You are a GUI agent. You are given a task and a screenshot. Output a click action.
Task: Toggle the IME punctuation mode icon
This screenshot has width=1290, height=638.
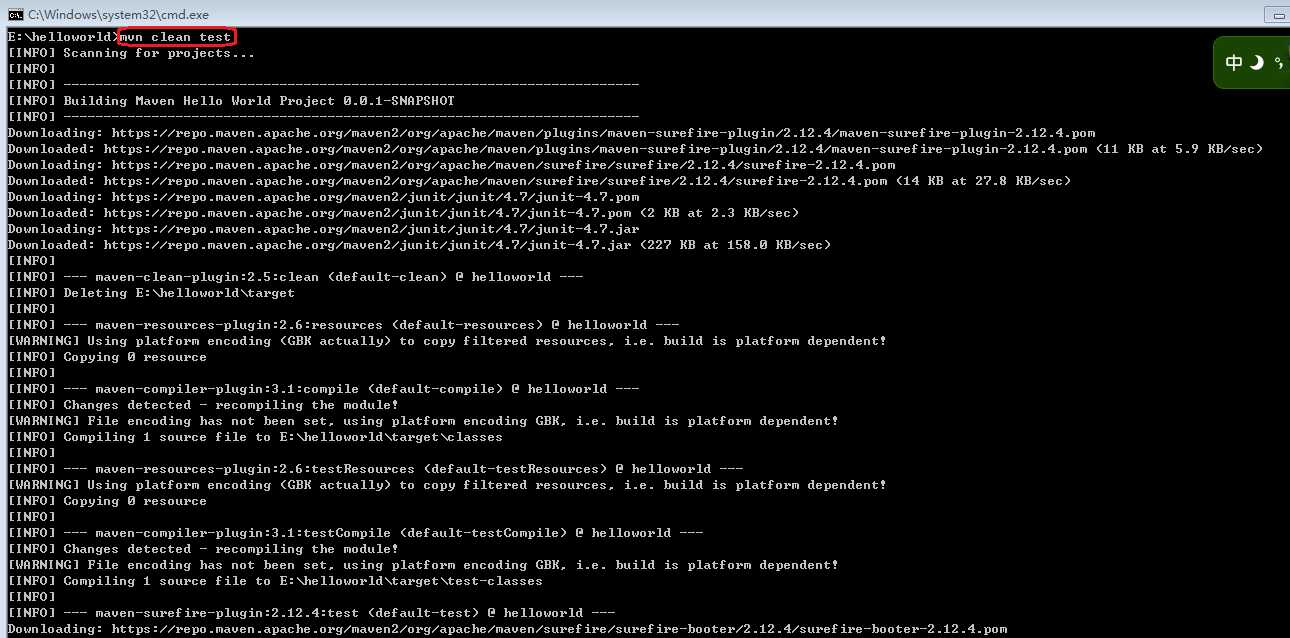click(x=1278, y=62)
